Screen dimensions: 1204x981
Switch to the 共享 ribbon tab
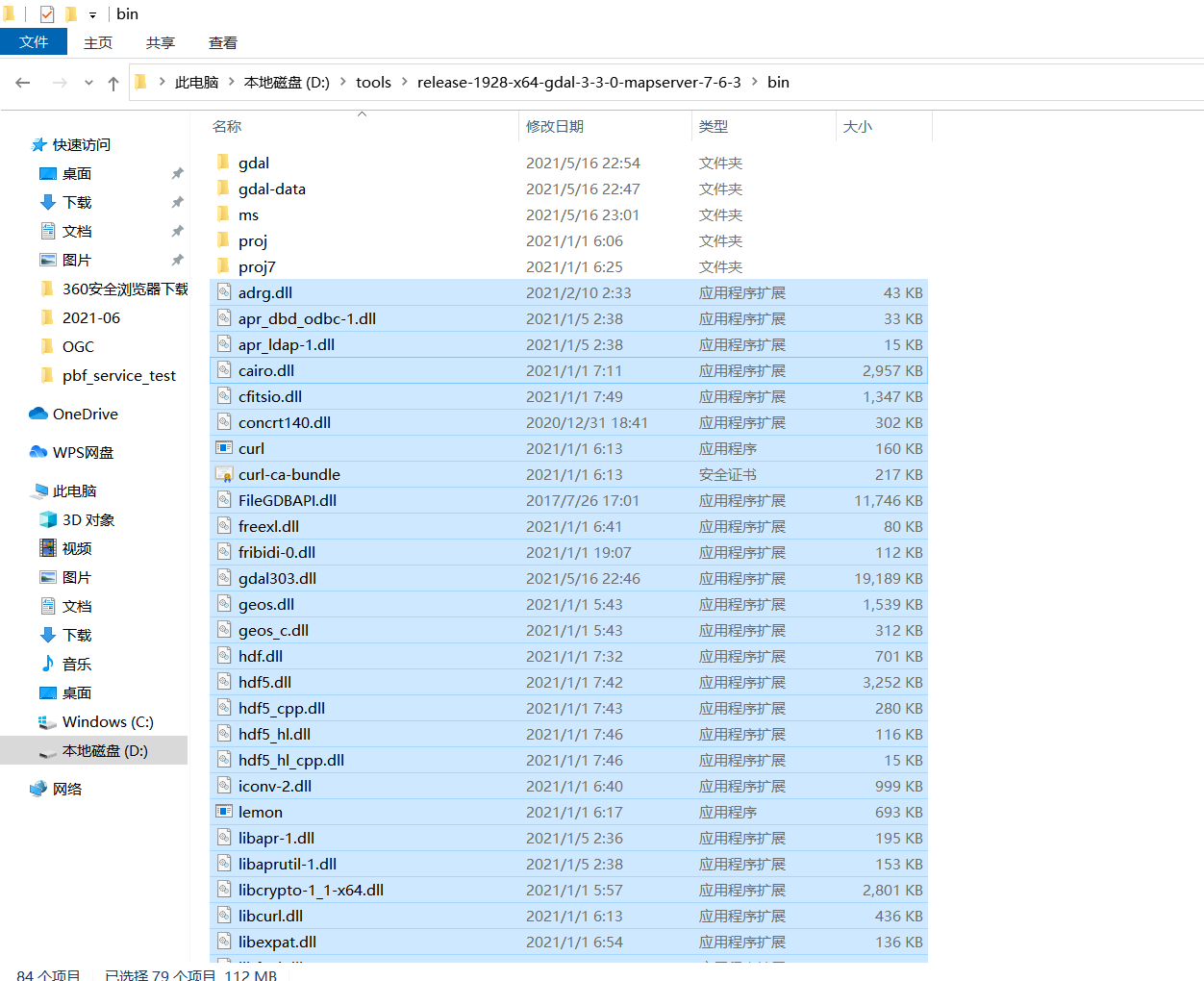click(160, 42)
